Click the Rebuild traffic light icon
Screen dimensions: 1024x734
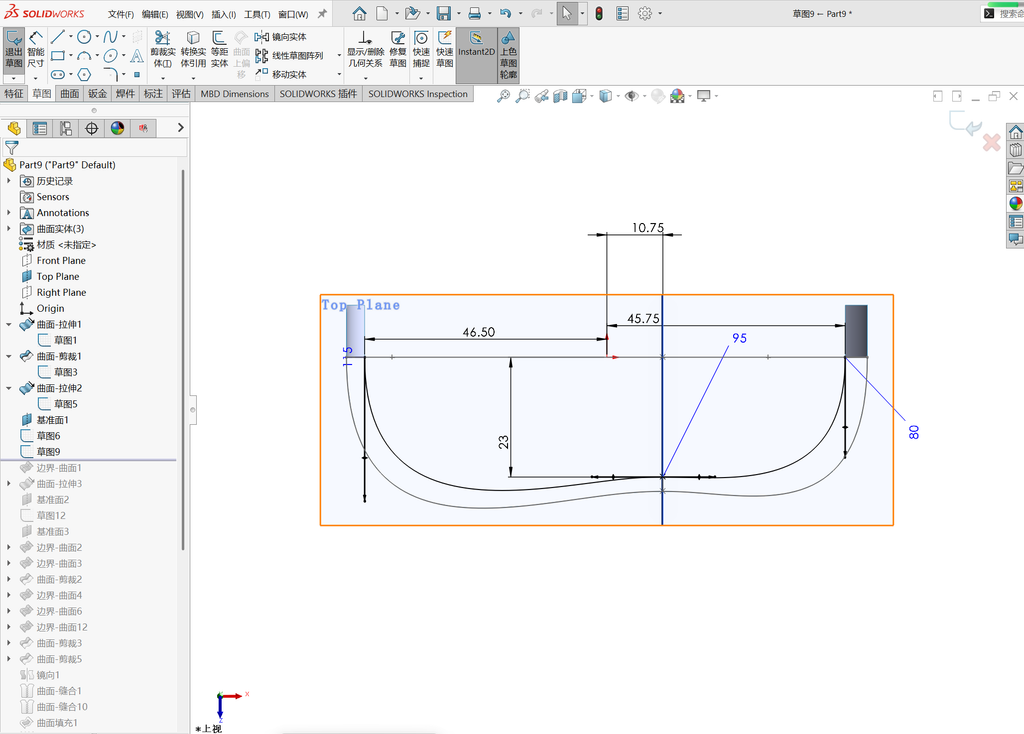pos(599,13)
